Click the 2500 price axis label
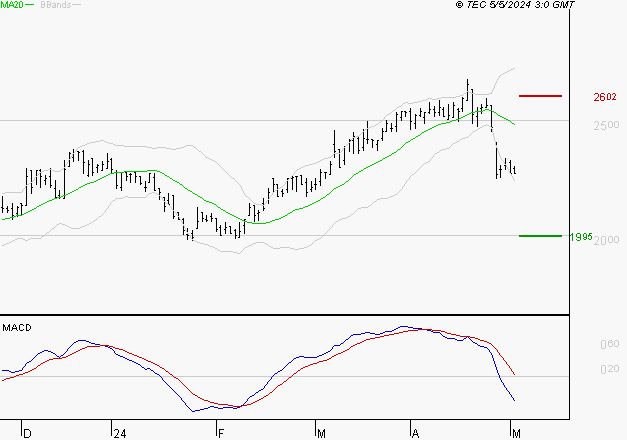627x440 pixels. pyautogui.click(x=606, y=125)
